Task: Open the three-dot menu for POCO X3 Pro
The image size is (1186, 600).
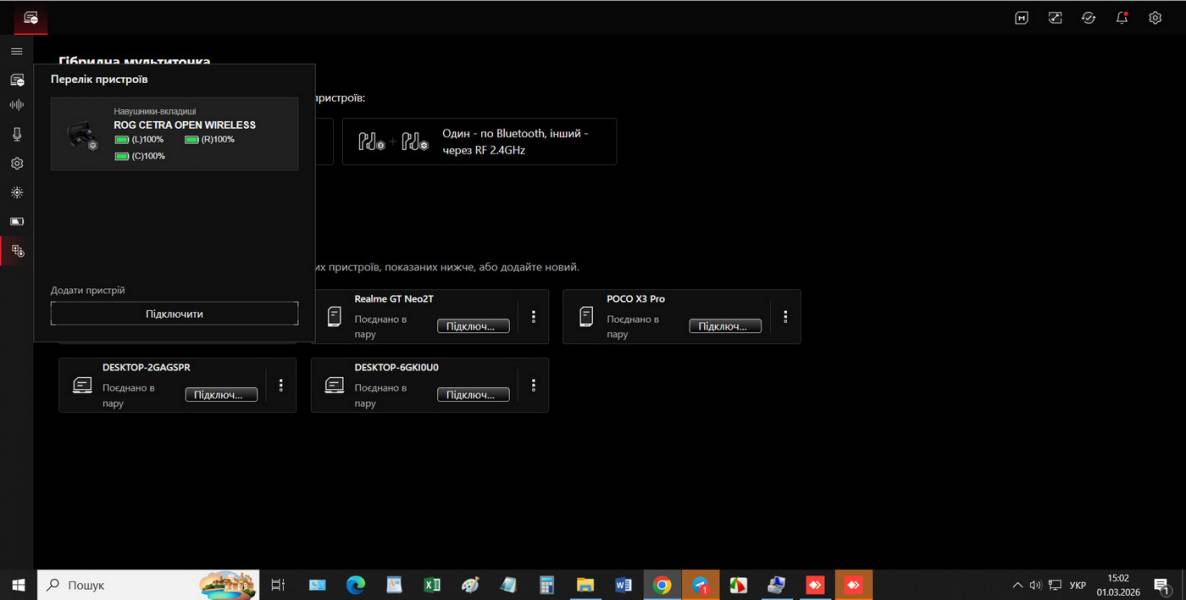Action: pos(785,317)
